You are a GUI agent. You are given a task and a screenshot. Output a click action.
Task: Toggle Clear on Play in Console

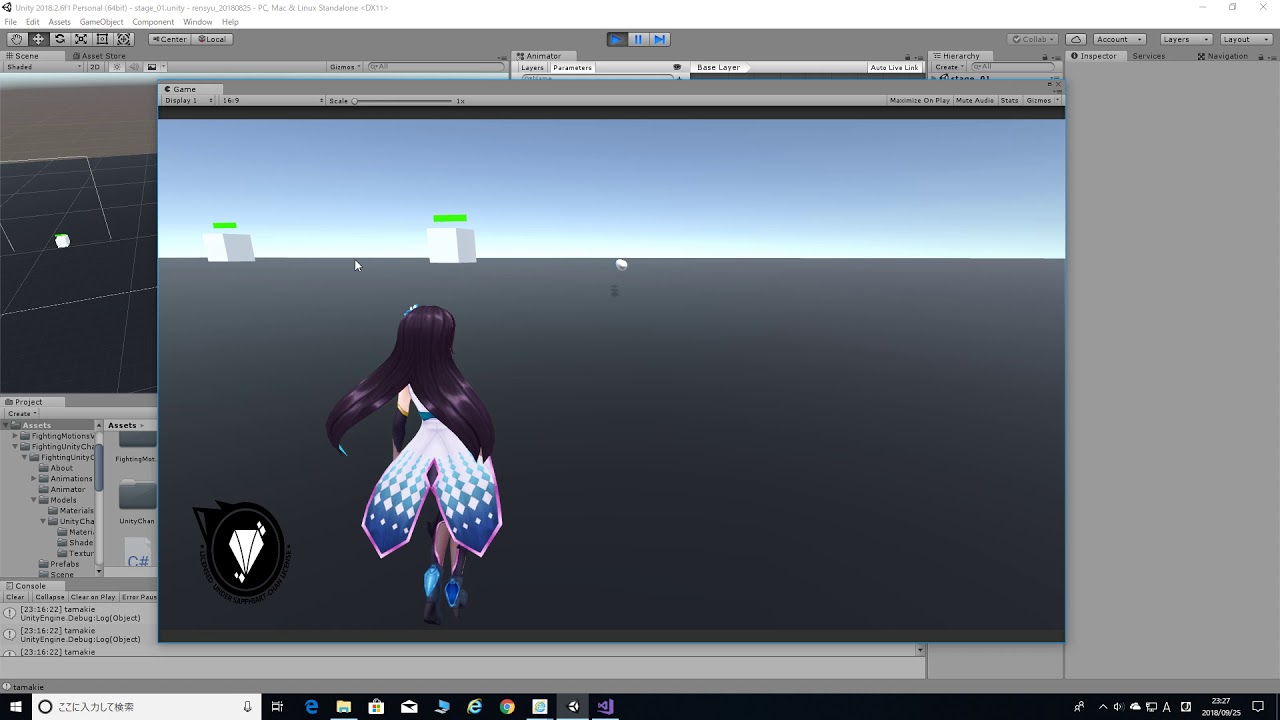pyautogui.click(x=93, y=597)
